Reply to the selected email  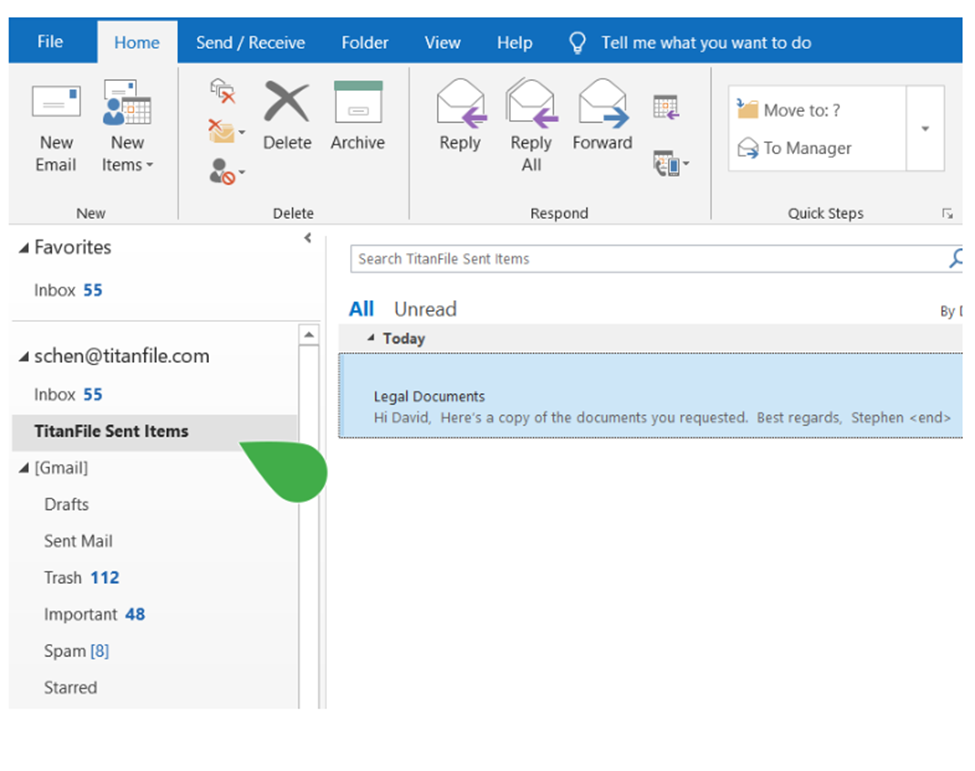[x=461, y=116]
